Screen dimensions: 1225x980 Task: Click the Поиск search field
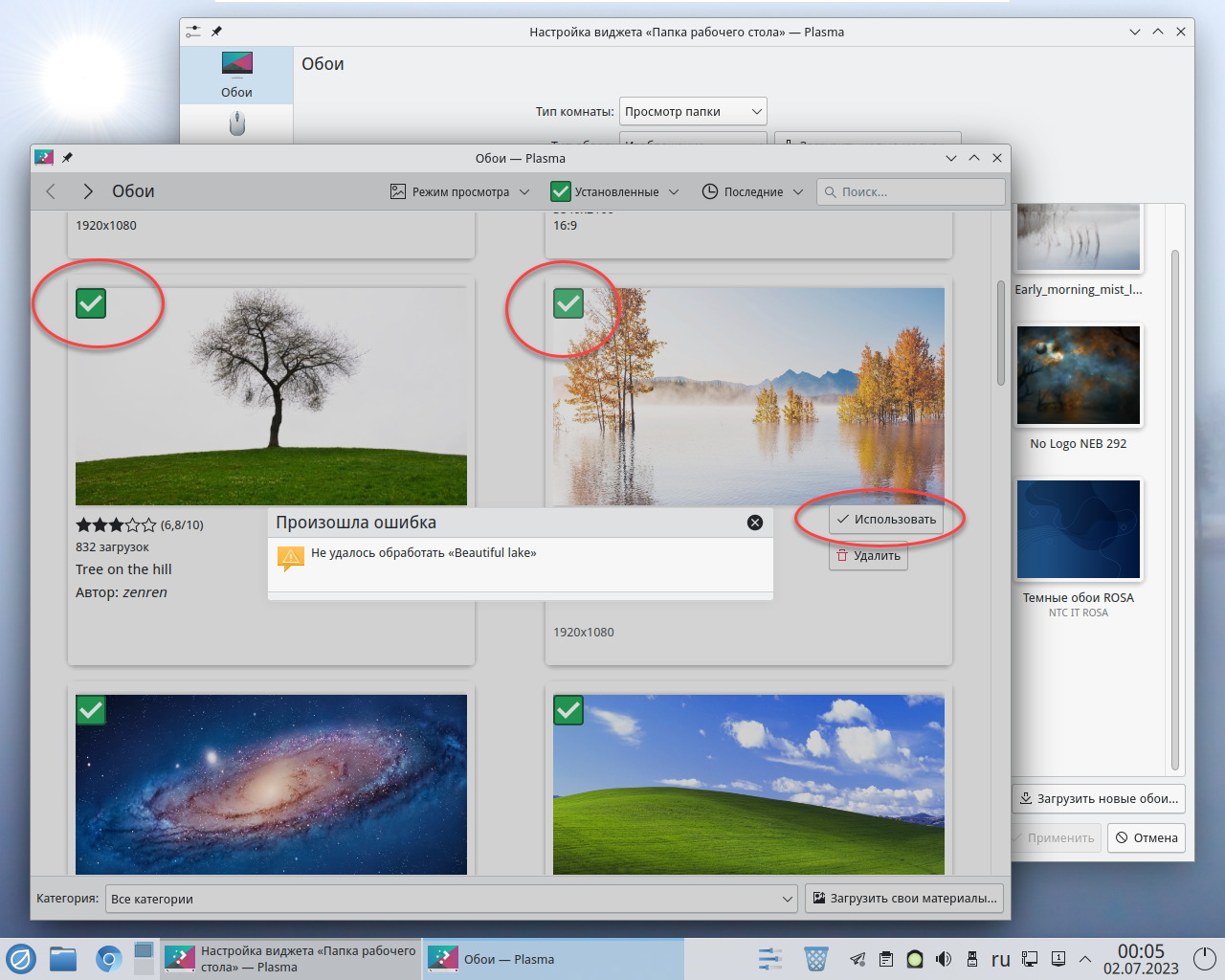pos(910,191)
